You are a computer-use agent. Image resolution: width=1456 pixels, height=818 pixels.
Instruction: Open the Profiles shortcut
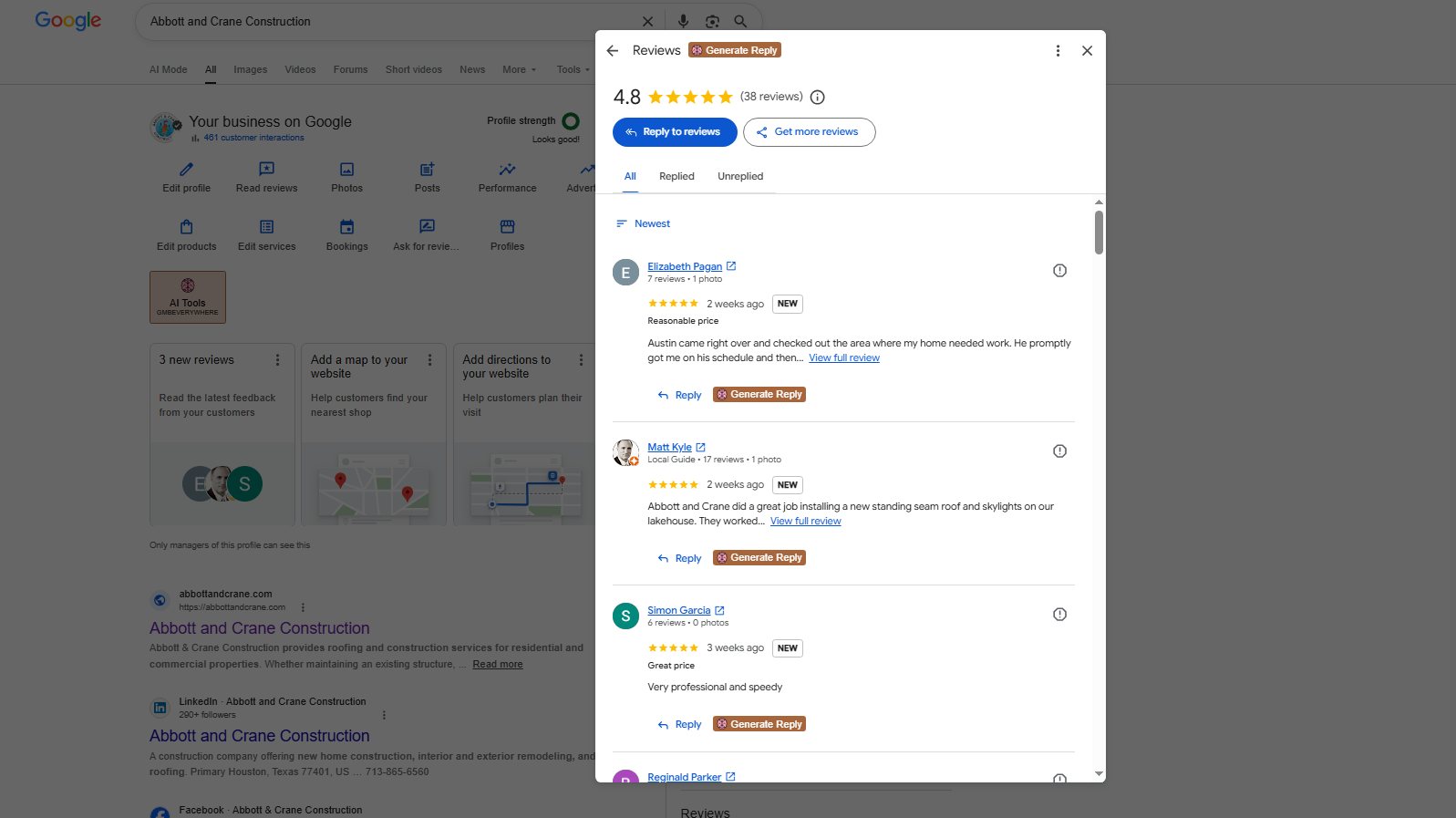point(508,234)
